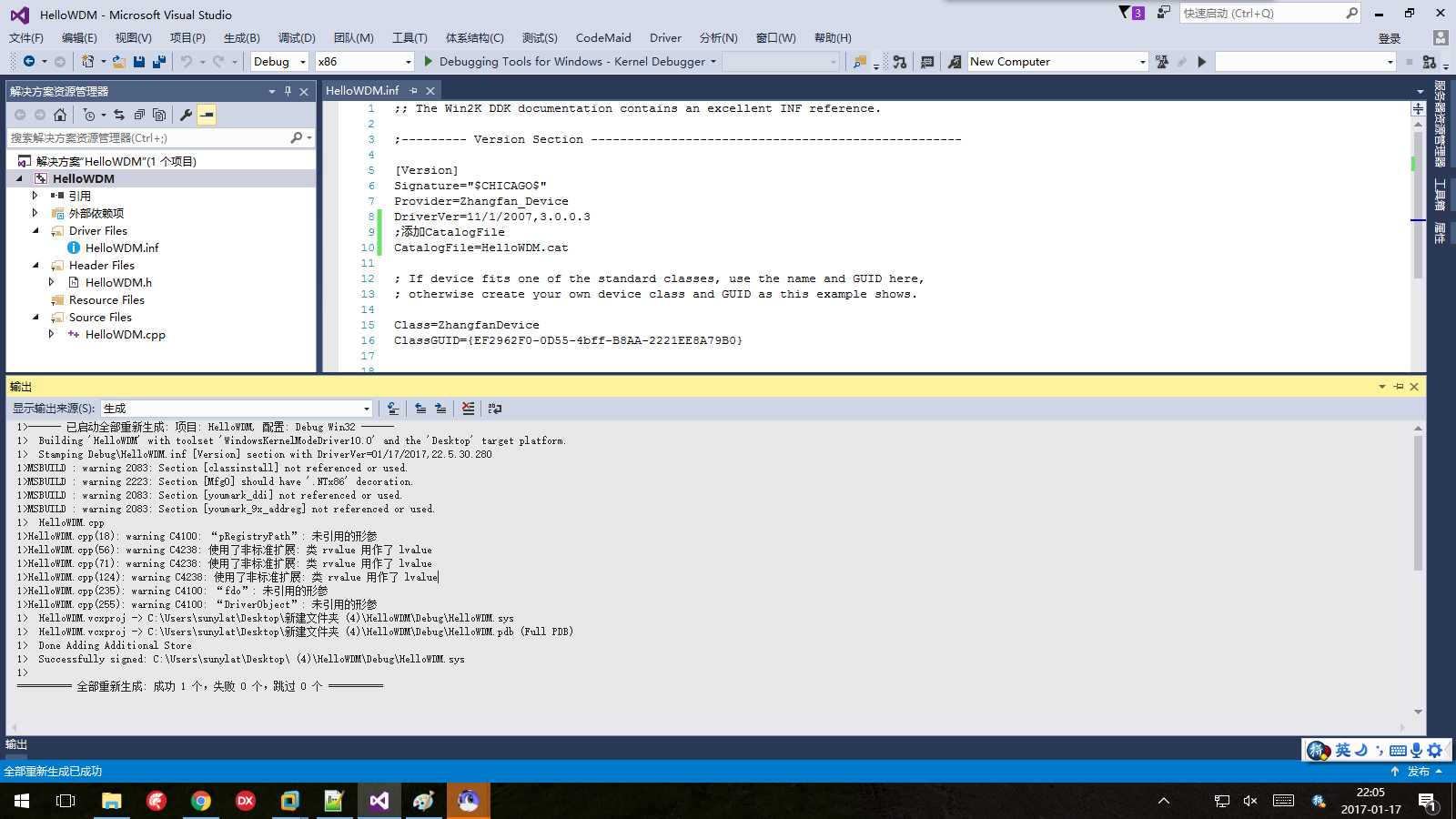Start Debugging Tools for Windows Kernel Debugger
The width and height of the screenshot is (1456, 819).
point(569,61)
